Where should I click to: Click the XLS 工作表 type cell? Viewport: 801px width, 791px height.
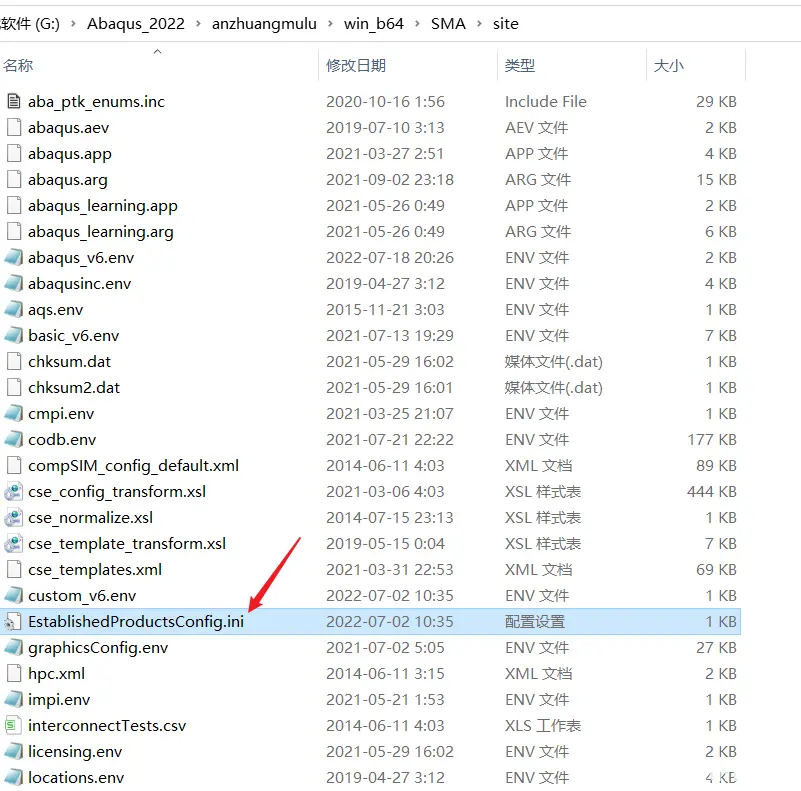point(543,726)
